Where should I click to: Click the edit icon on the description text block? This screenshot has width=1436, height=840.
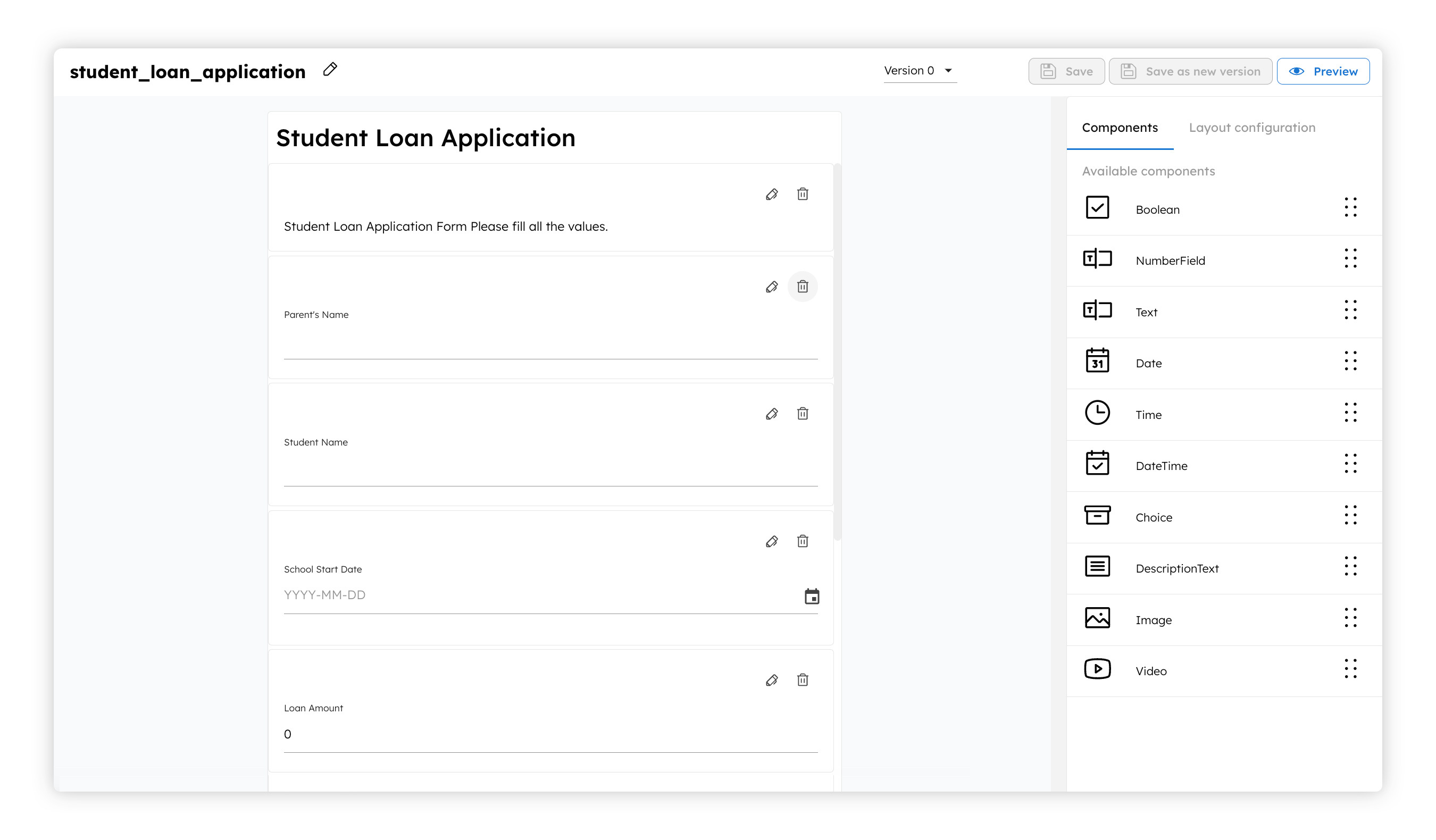click(x=772, y=194)
